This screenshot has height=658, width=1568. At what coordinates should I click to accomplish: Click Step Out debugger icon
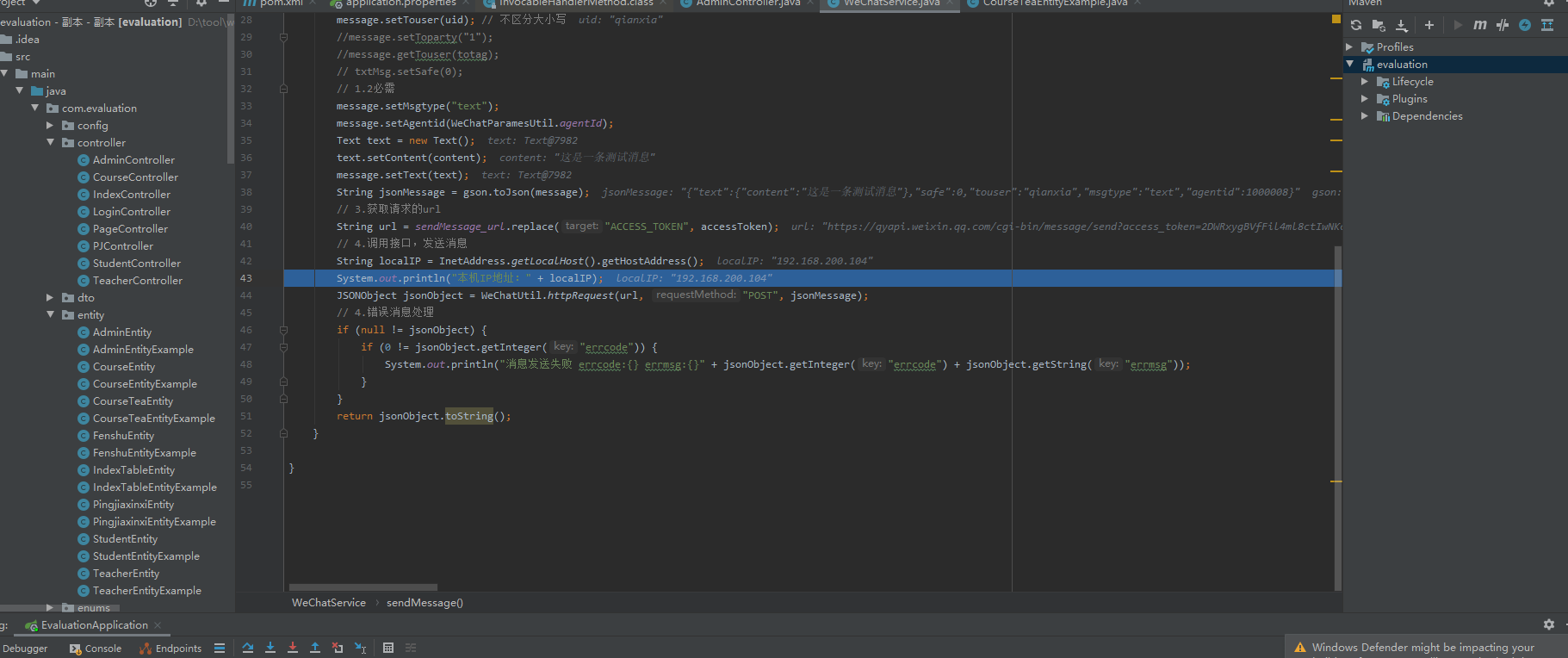click(x=315, y=648)
